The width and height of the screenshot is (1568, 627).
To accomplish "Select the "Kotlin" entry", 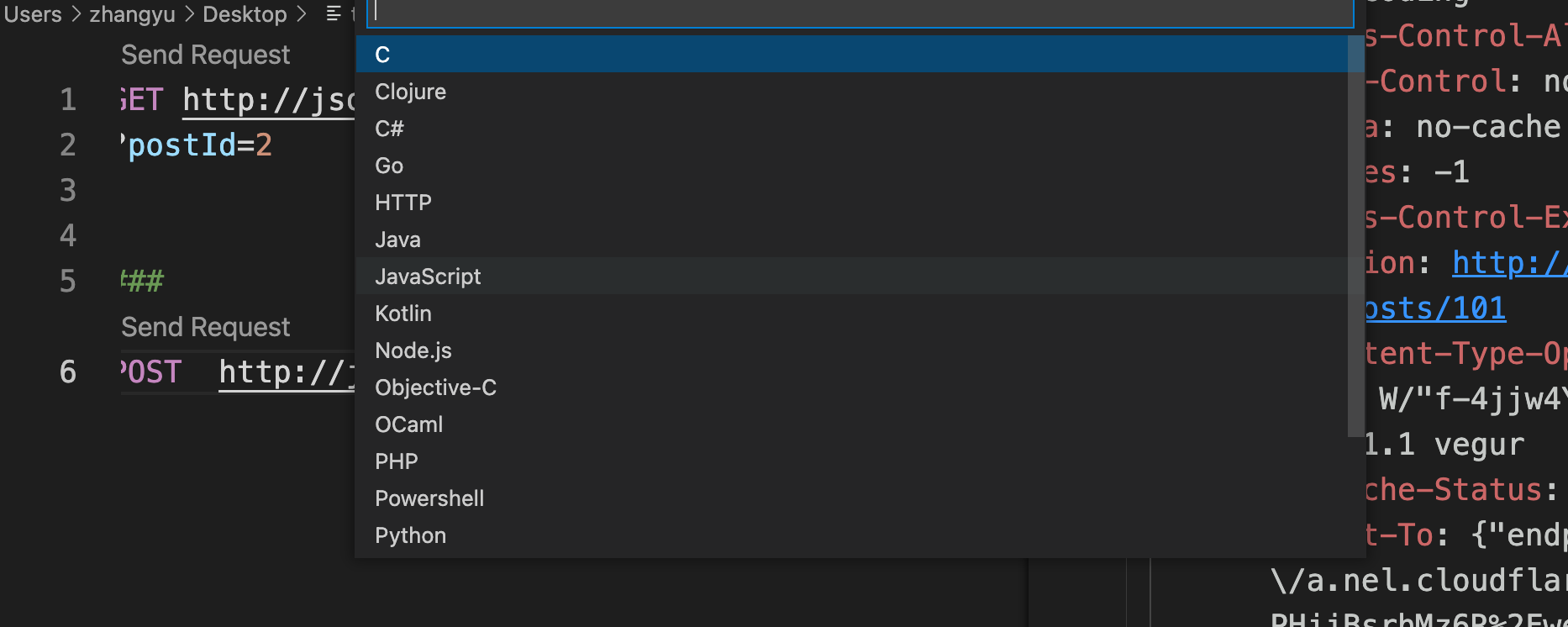I will tap(403, 313).
